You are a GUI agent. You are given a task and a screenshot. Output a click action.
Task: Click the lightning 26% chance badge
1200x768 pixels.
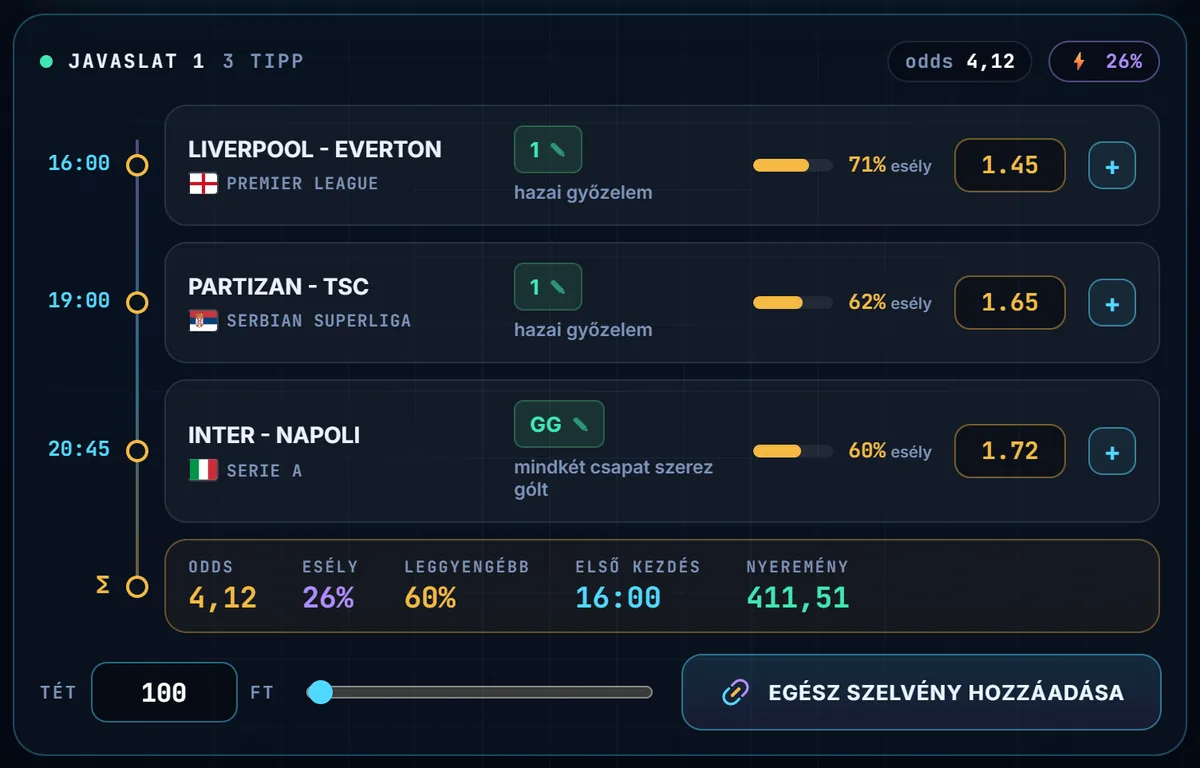click(x=1104, y=61)
